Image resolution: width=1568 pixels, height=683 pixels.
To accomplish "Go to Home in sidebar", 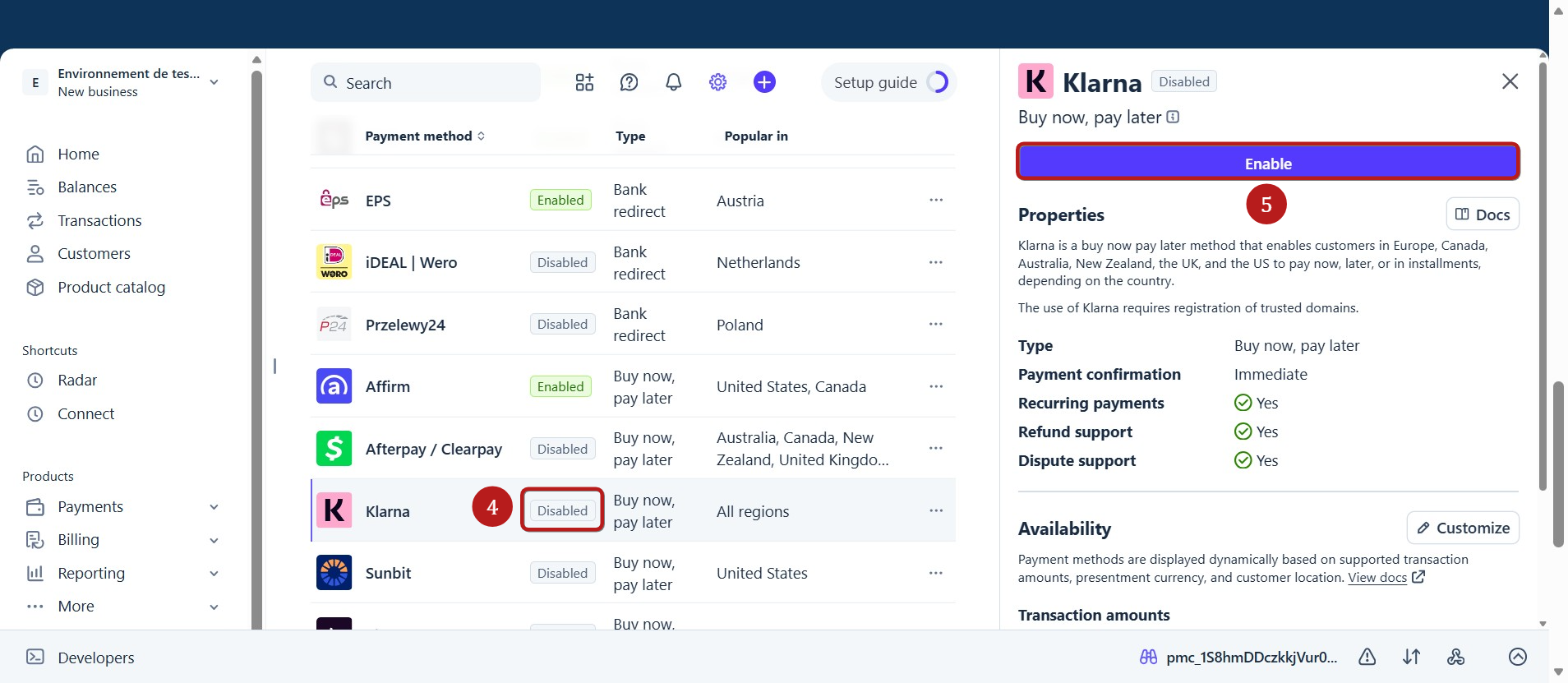I will (78, 154).
